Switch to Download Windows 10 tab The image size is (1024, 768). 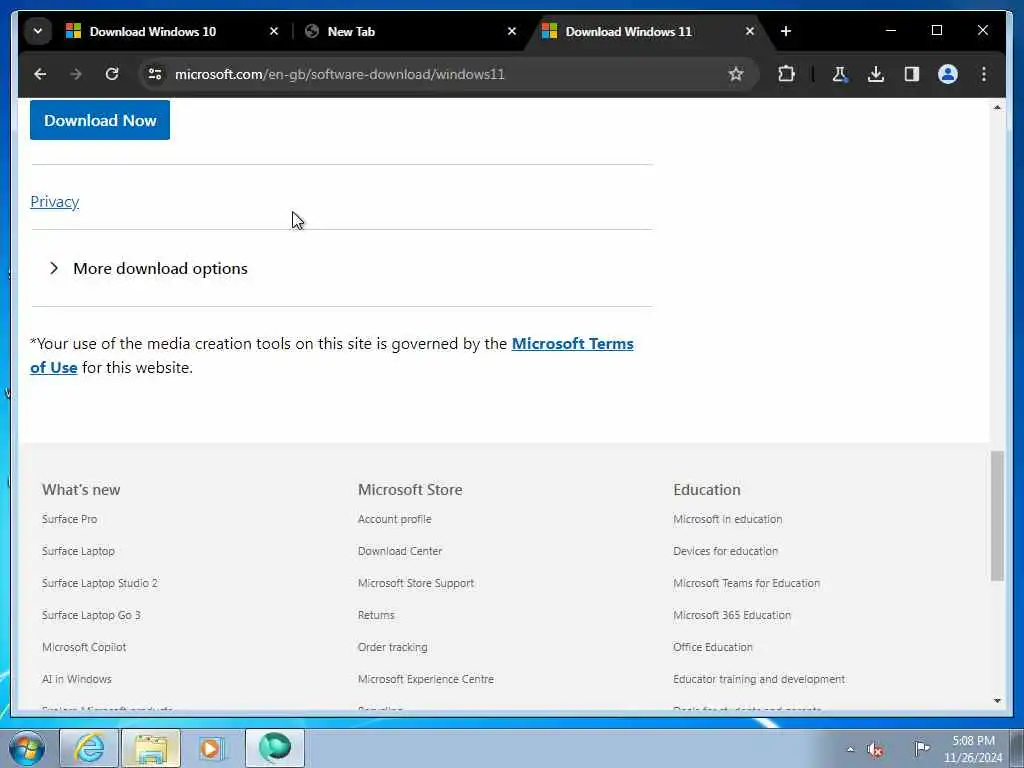[x=152, y=31]
